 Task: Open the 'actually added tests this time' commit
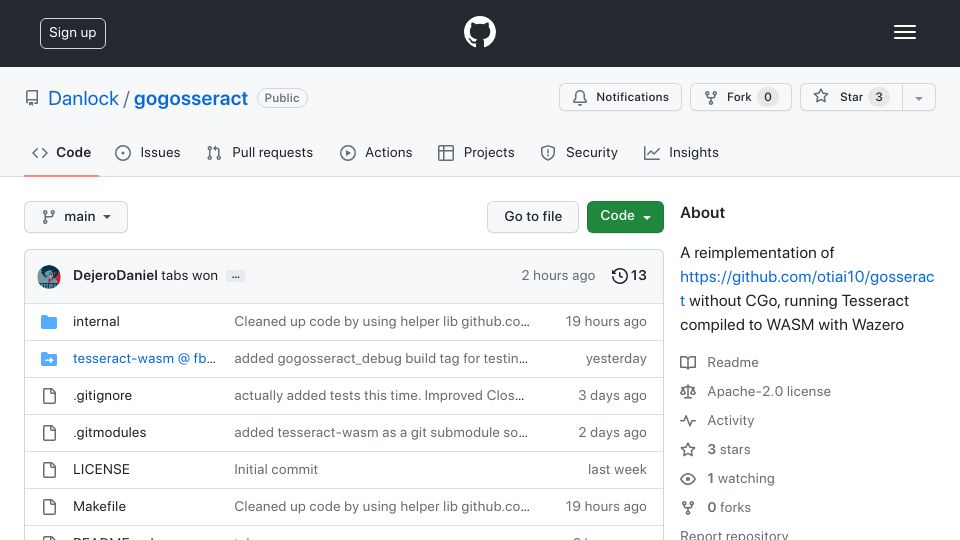click(x=379, y=396)
